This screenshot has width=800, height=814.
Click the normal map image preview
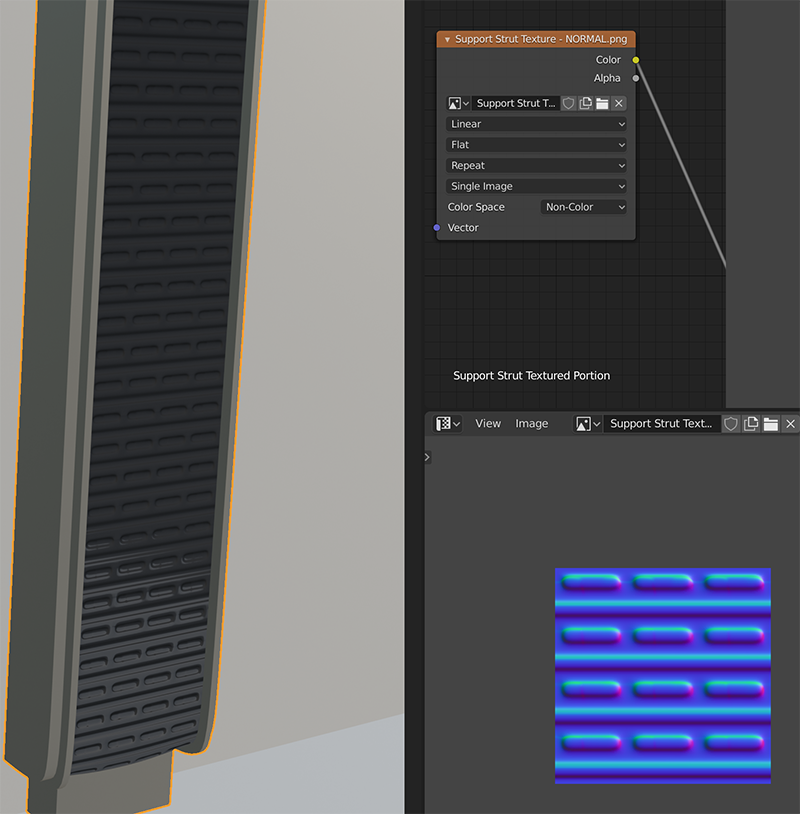[x=663, y=675]
